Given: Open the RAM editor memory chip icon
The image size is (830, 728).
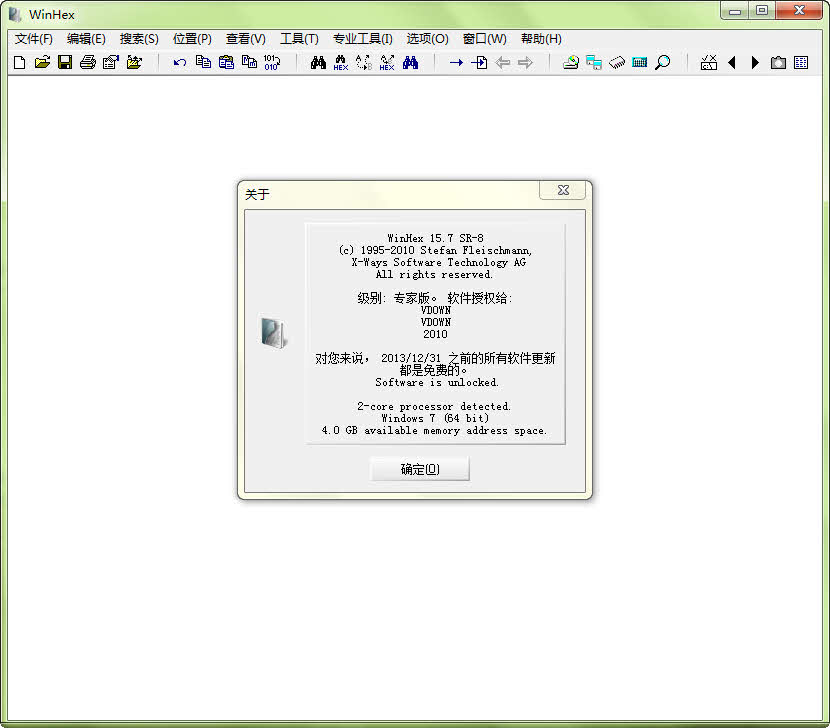Looking at the screenshot, I should pos(617,62).
